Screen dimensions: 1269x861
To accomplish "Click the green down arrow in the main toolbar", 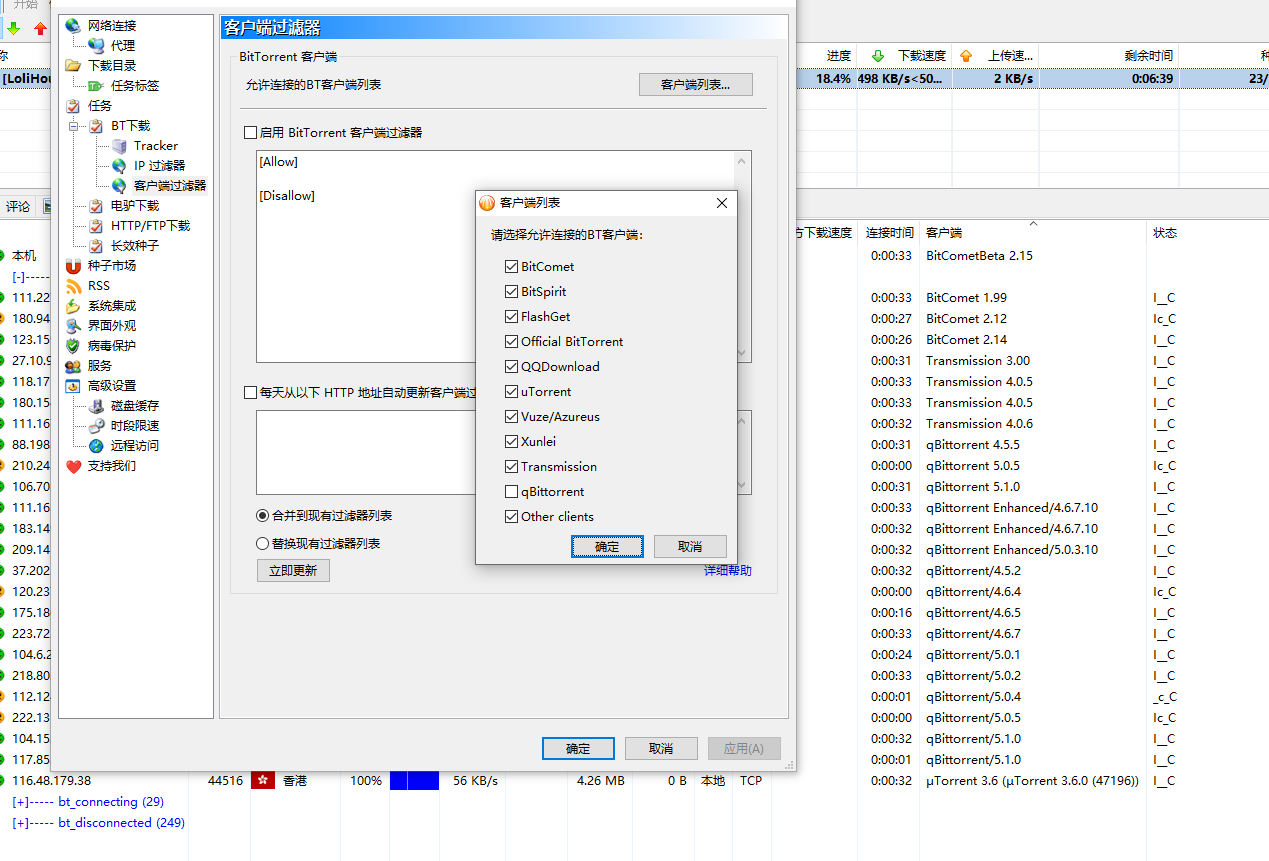I will pyautogui.click(x=14, y=28).
